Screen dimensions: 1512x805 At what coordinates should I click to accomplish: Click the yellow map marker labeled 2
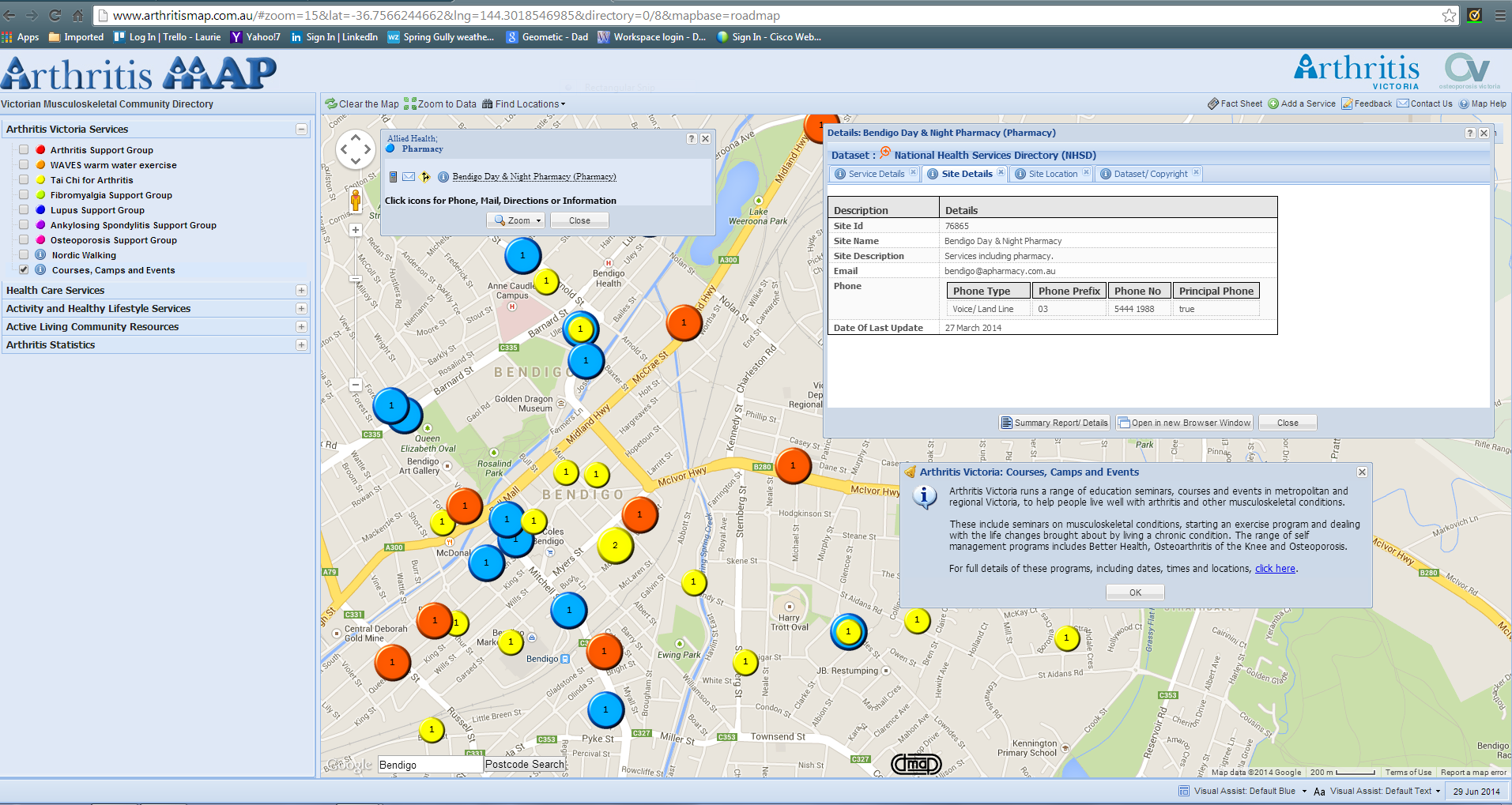615,545
